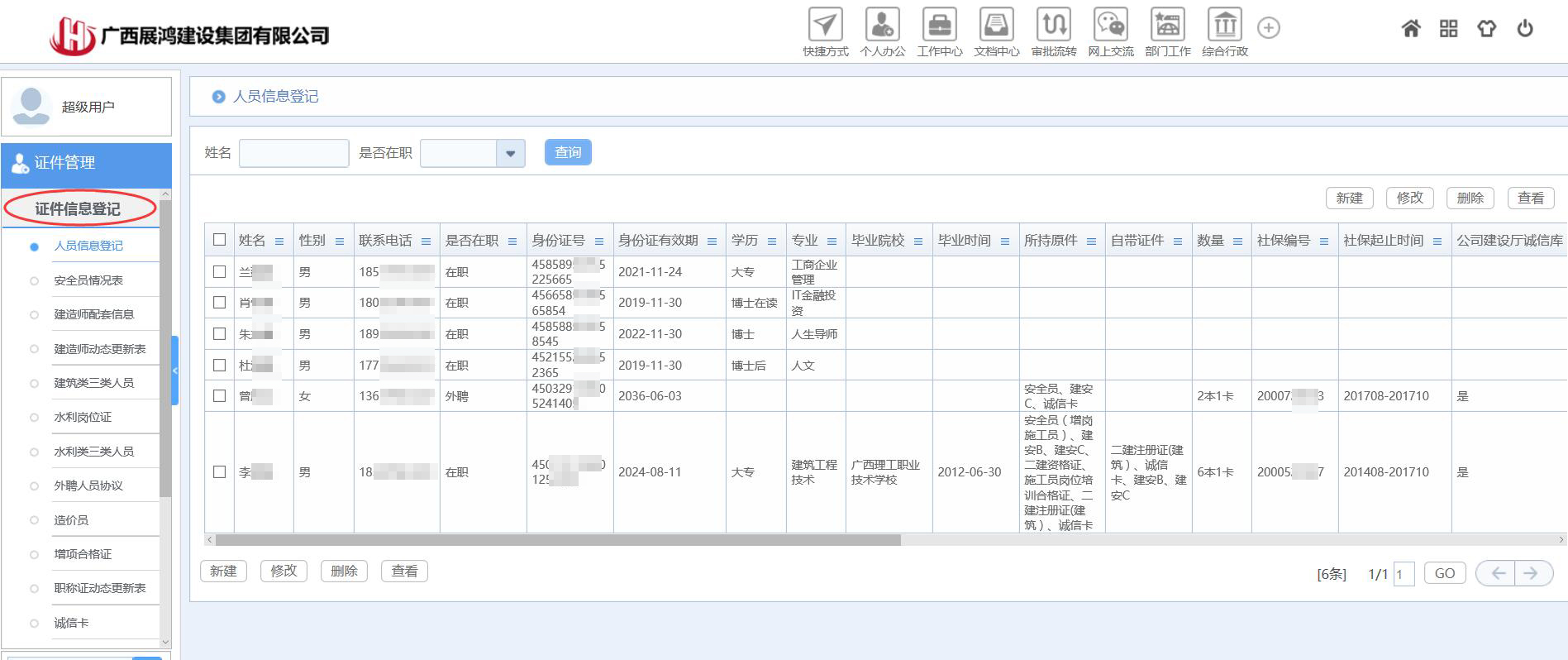Image resolution: width=1568 pixels, height=660 pixels.
Task: Open the 网上交流 chat icon
Action: [x=1110, y=26]
